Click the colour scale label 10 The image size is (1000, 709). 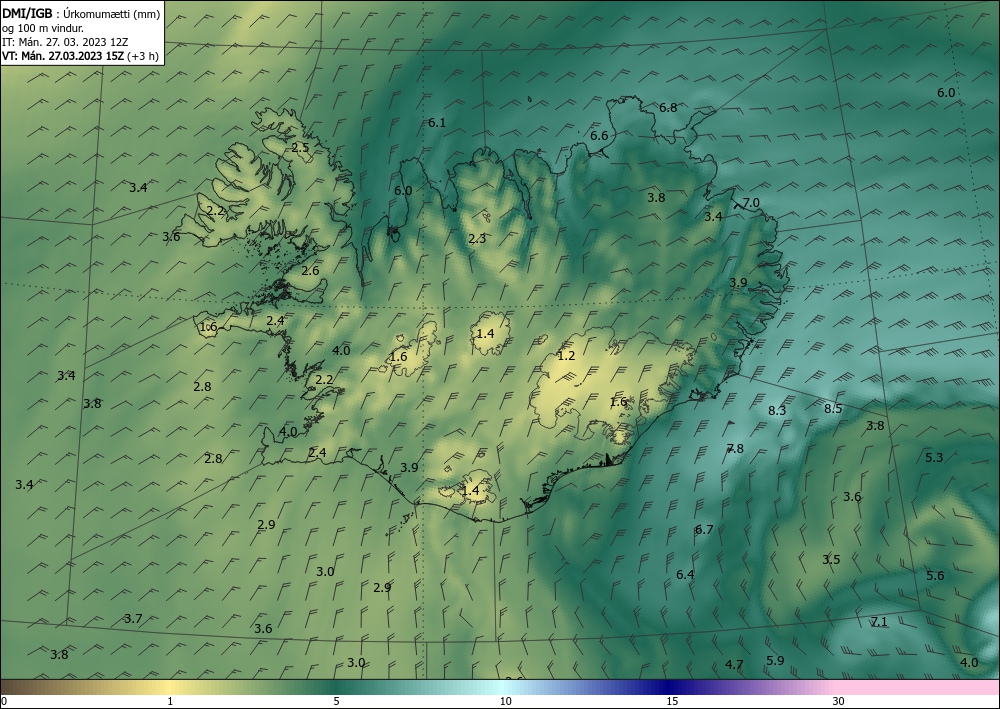tap(505, 701)
